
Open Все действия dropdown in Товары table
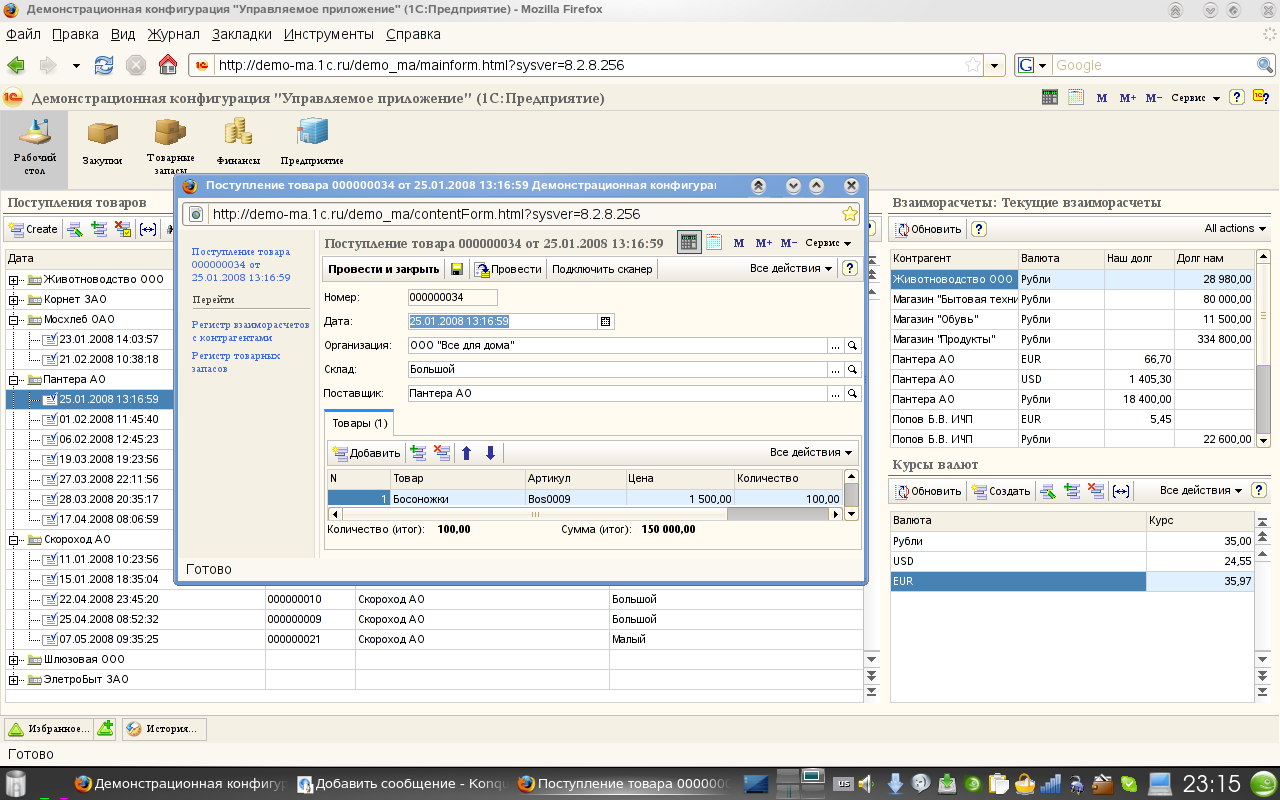click(x=811, y=452)
